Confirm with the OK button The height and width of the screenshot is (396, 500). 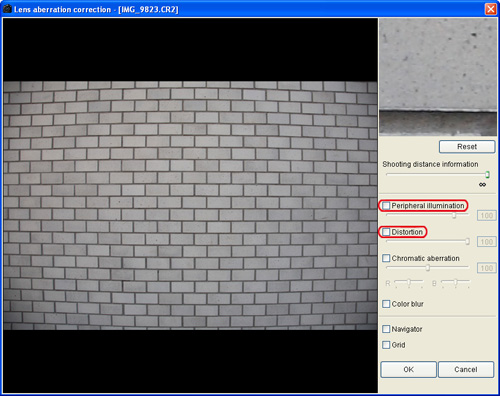point(408,369)
